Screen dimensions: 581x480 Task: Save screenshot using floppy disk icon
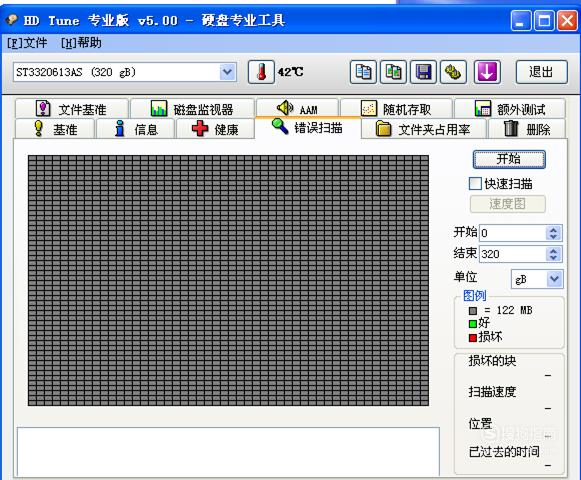423,72
